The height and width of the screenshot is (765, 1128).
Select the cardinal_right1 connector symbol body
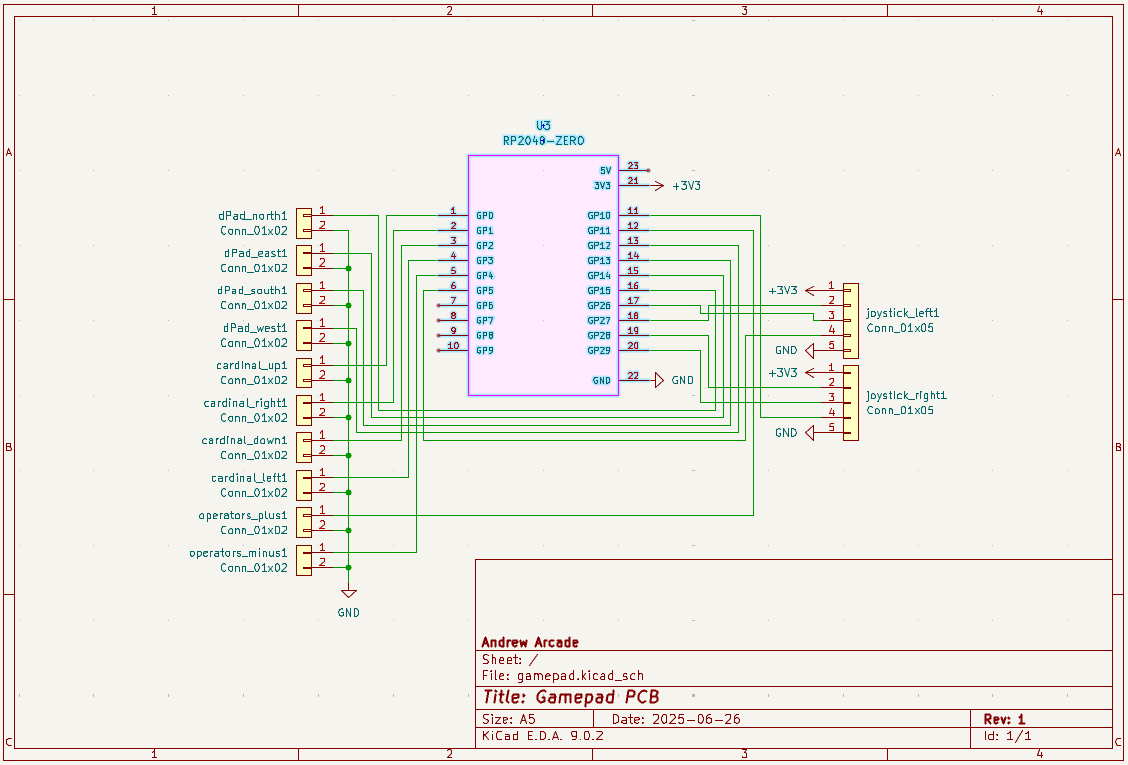tap(304, 410)
